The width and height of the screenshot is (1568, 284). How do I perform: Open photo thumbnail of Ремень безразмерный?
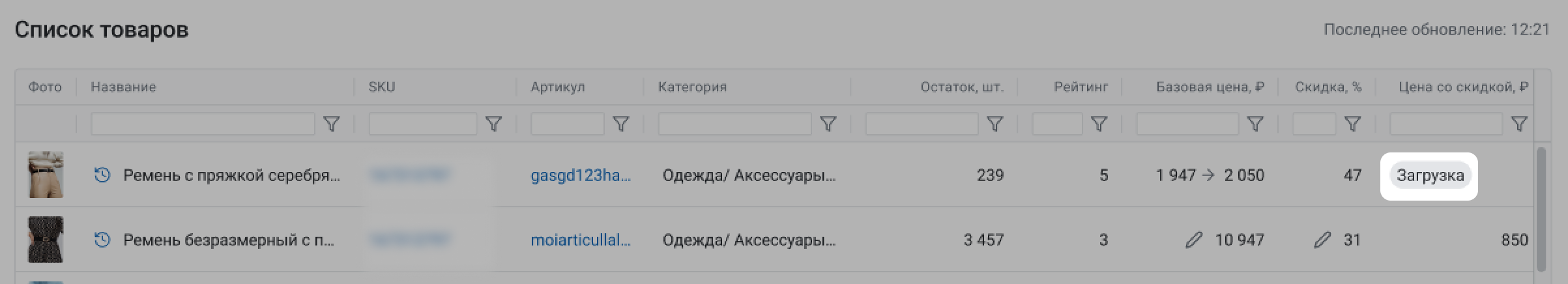pos(46,240)
